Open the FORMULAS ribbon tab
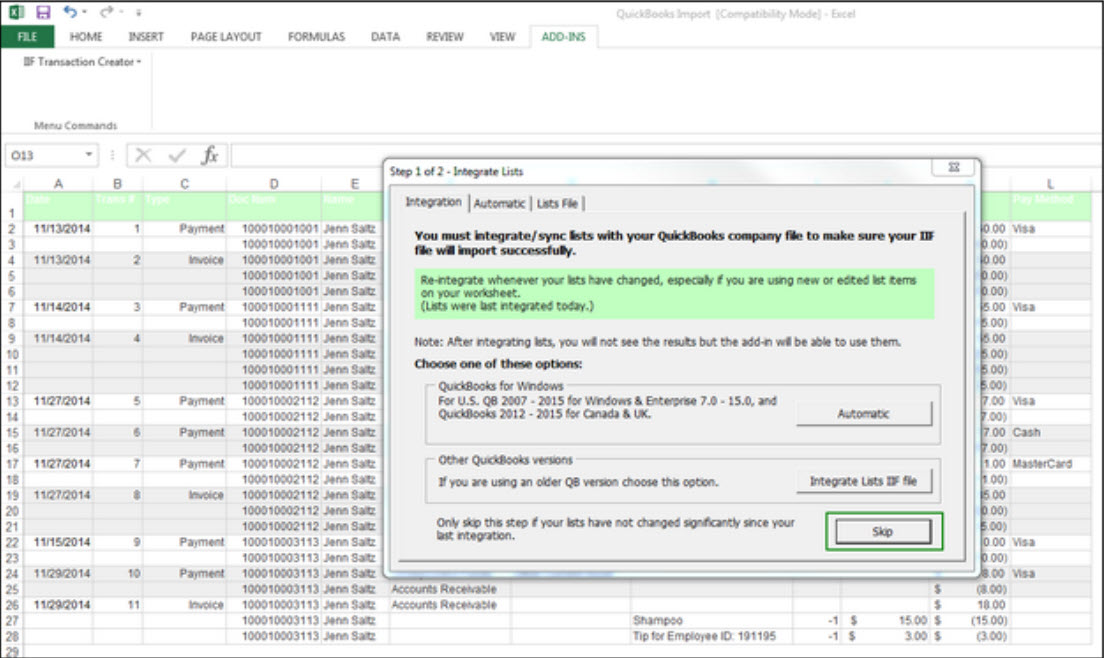The width and height of the screenshot is (1104, 658). pyautogui.click(x=316, y=37)
